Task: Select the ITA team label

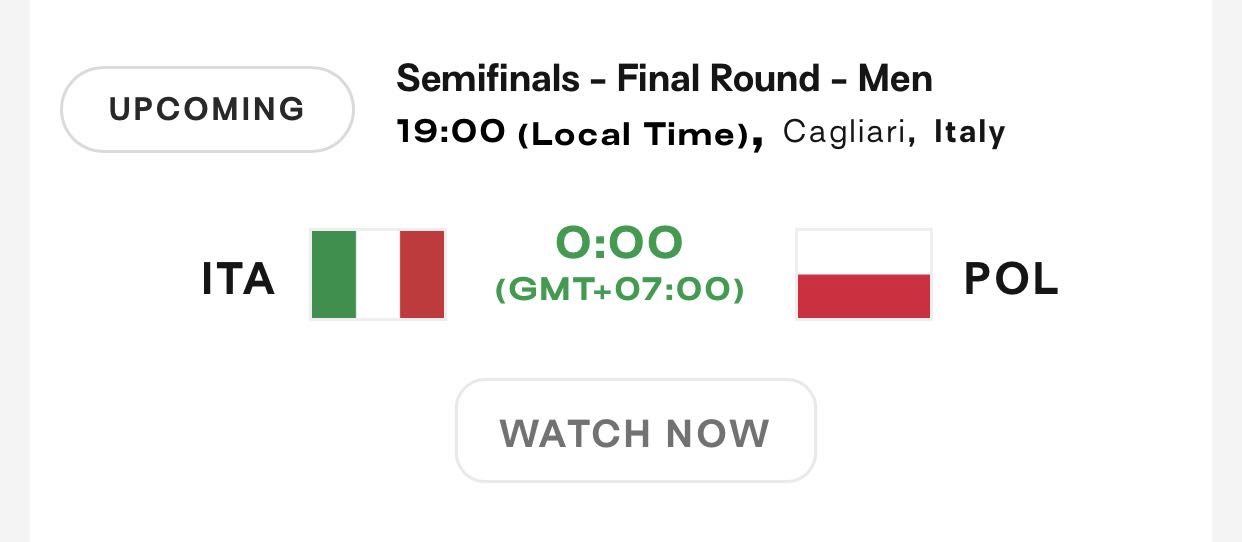Action: pos(239,280)
